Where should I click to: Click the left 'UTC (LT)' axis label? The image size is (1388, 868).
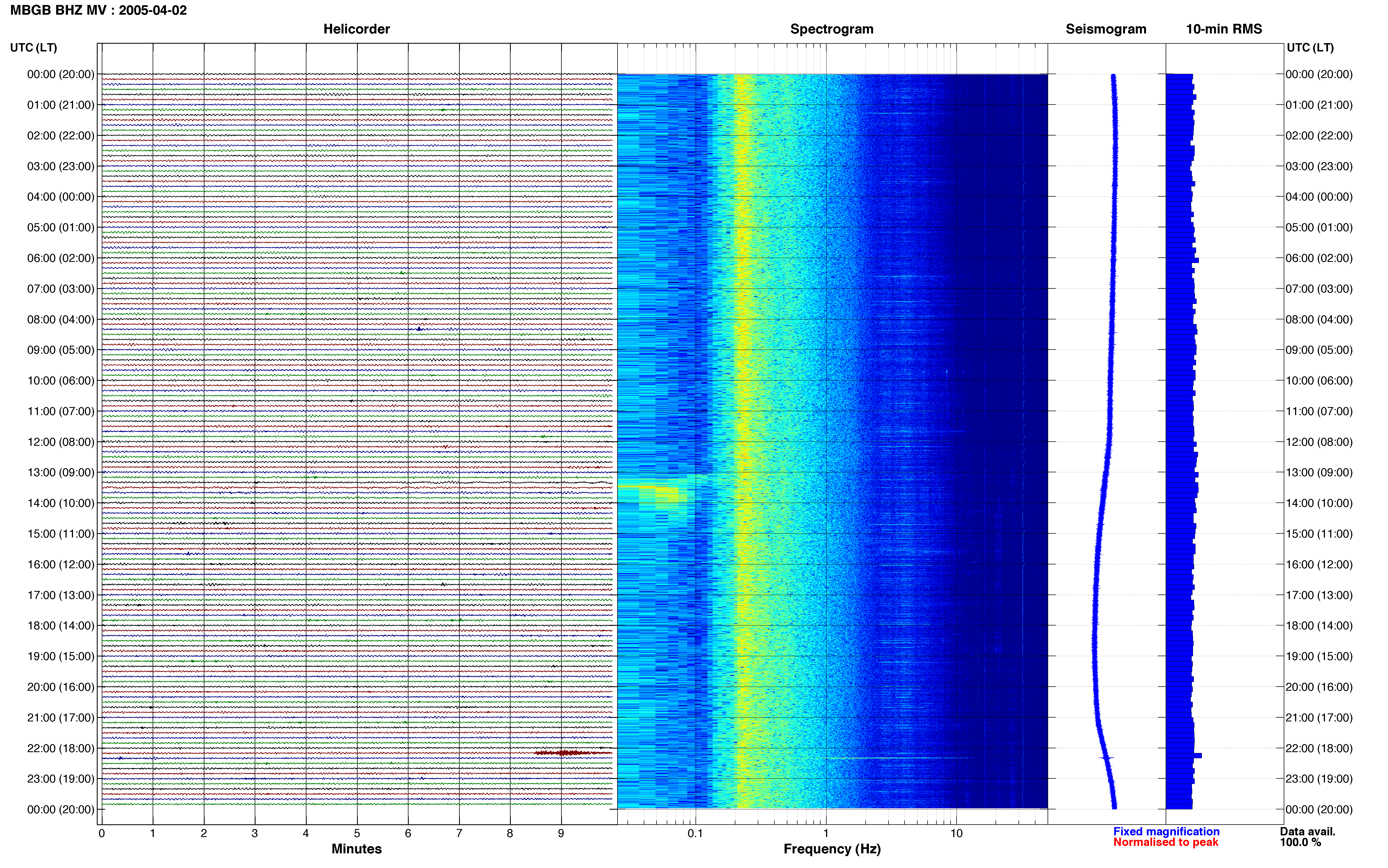(33, 48)
